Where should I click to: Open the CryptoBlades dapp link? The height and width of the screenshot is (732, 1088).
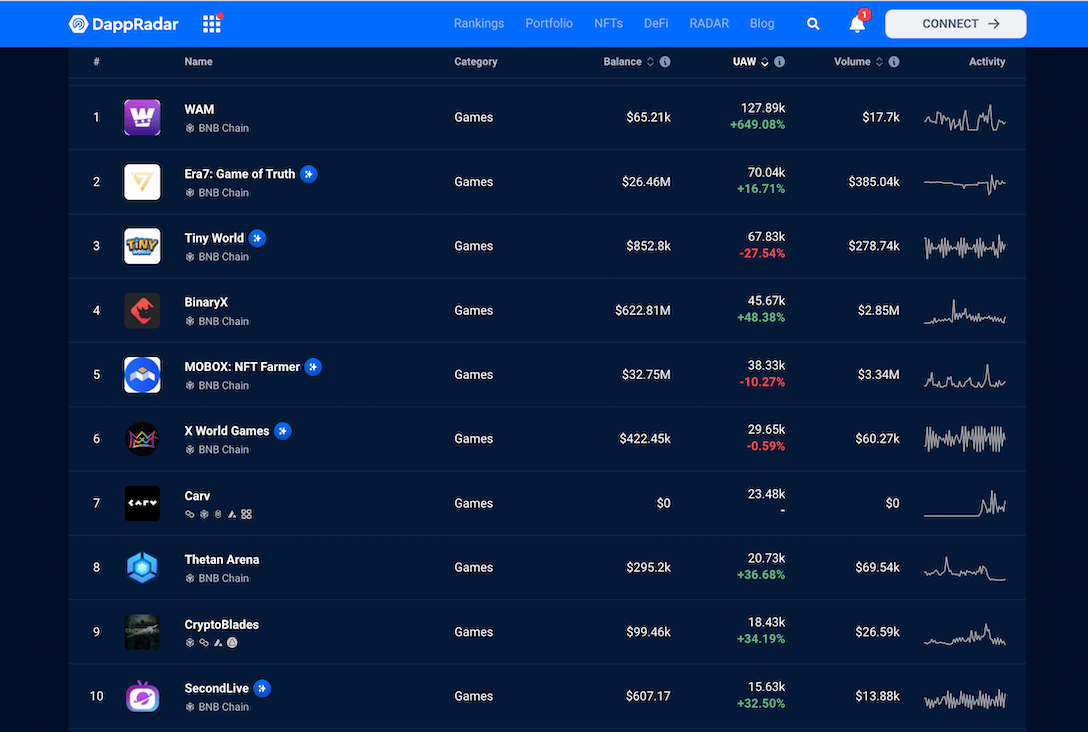pyautogui.click(x=221, y=623)
